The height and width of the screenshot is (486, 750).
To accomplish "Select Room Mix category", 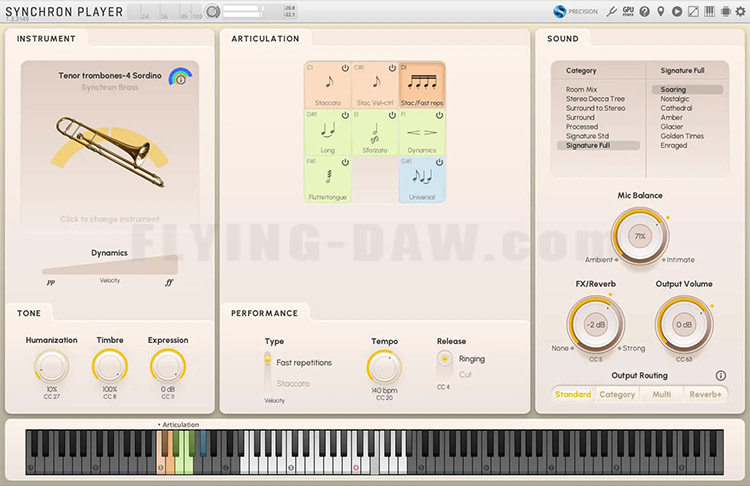I will (x=581, y=89).
